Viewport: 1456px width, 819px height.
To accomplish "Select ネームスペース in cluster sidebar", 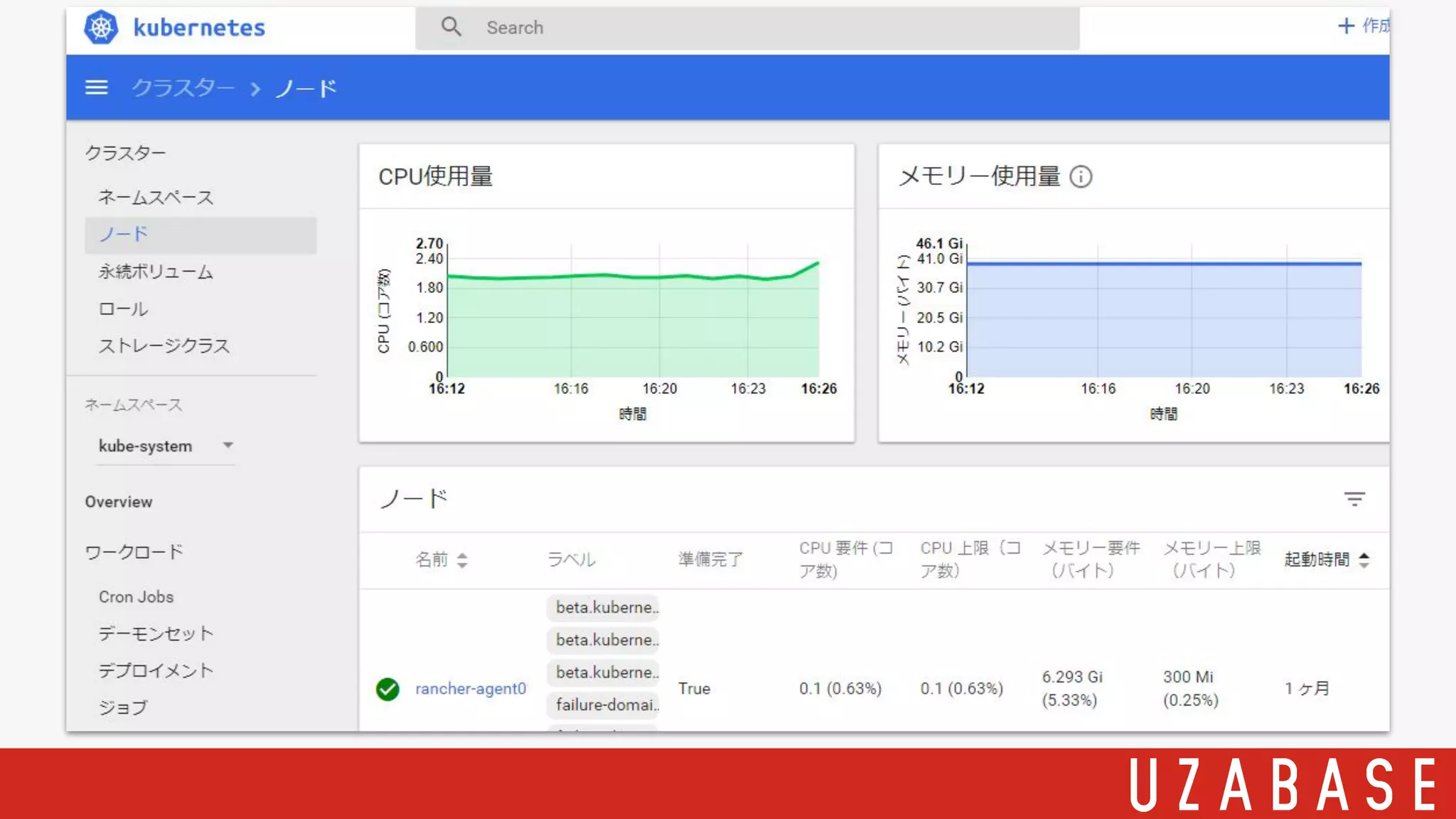I will tap(156, 197).
